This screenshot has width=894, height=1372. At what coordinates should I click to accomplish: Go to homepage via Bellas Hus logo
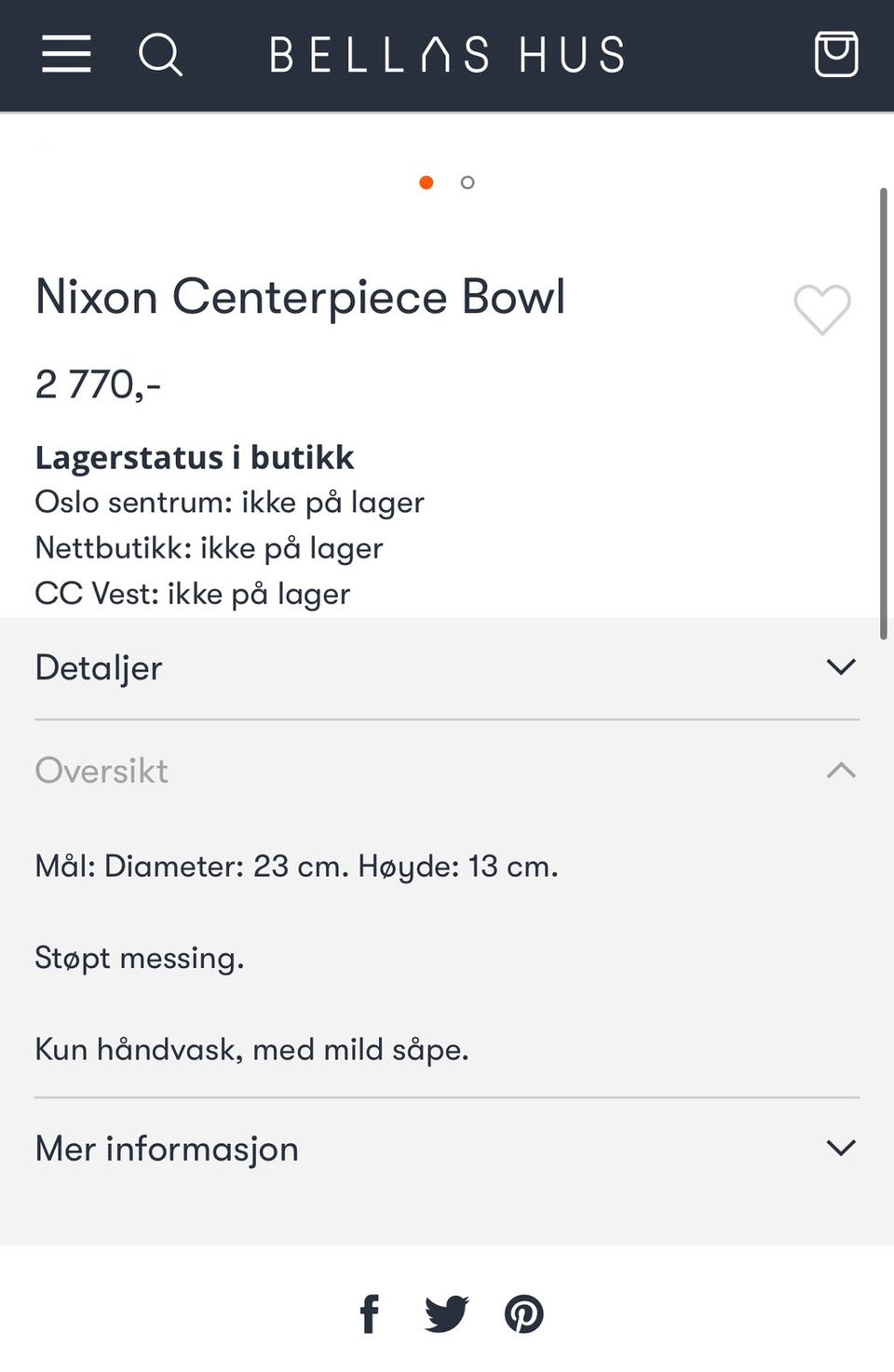point(447,55)
